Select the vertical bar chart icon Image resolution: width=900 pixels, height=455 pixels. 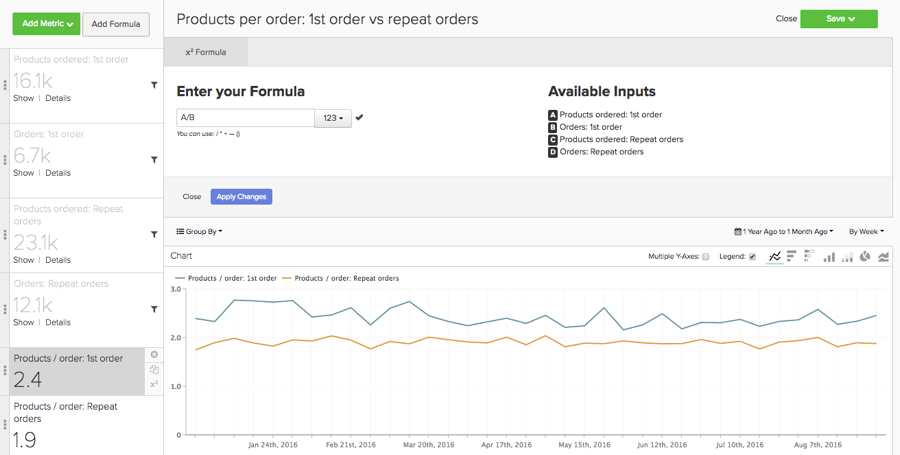point(829,257)
